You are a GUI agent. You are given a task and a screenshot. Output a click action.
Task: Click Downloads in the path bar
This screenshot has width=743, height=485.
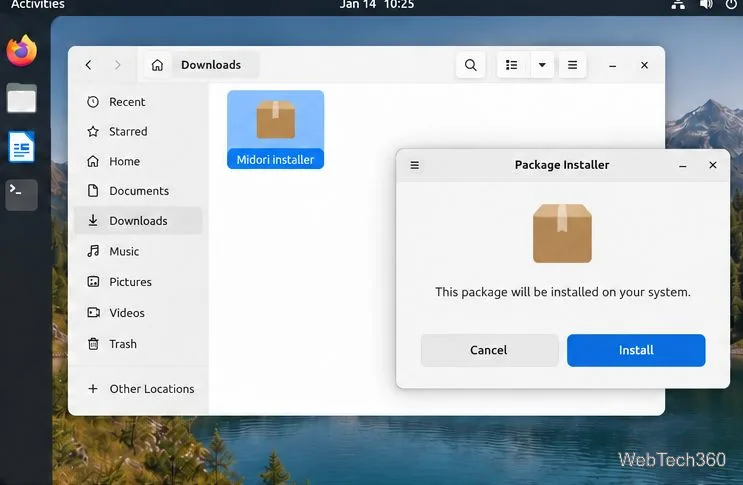pyautogui.click(x=211, y=65)
